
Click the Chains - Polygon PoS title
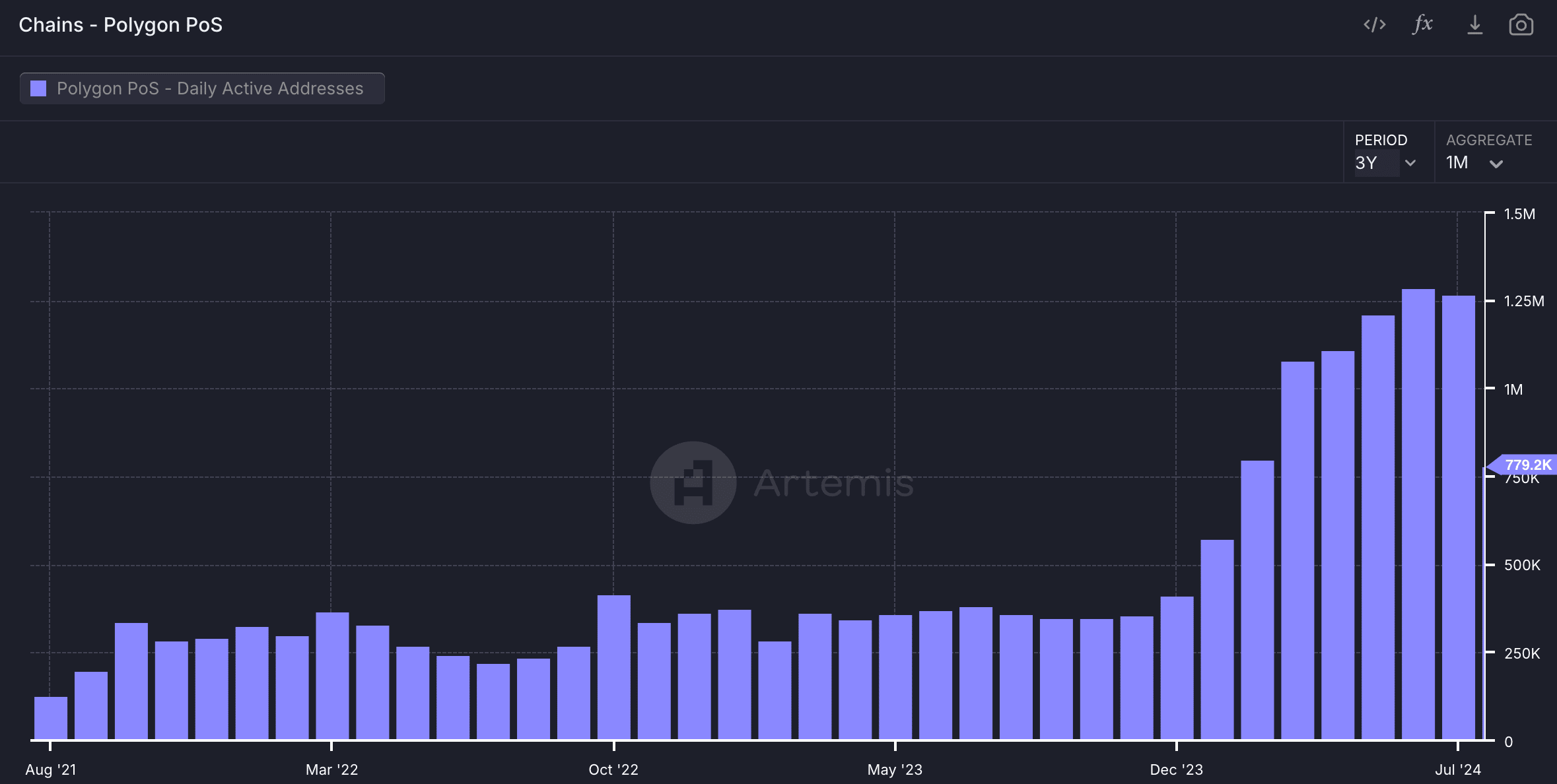120,24
